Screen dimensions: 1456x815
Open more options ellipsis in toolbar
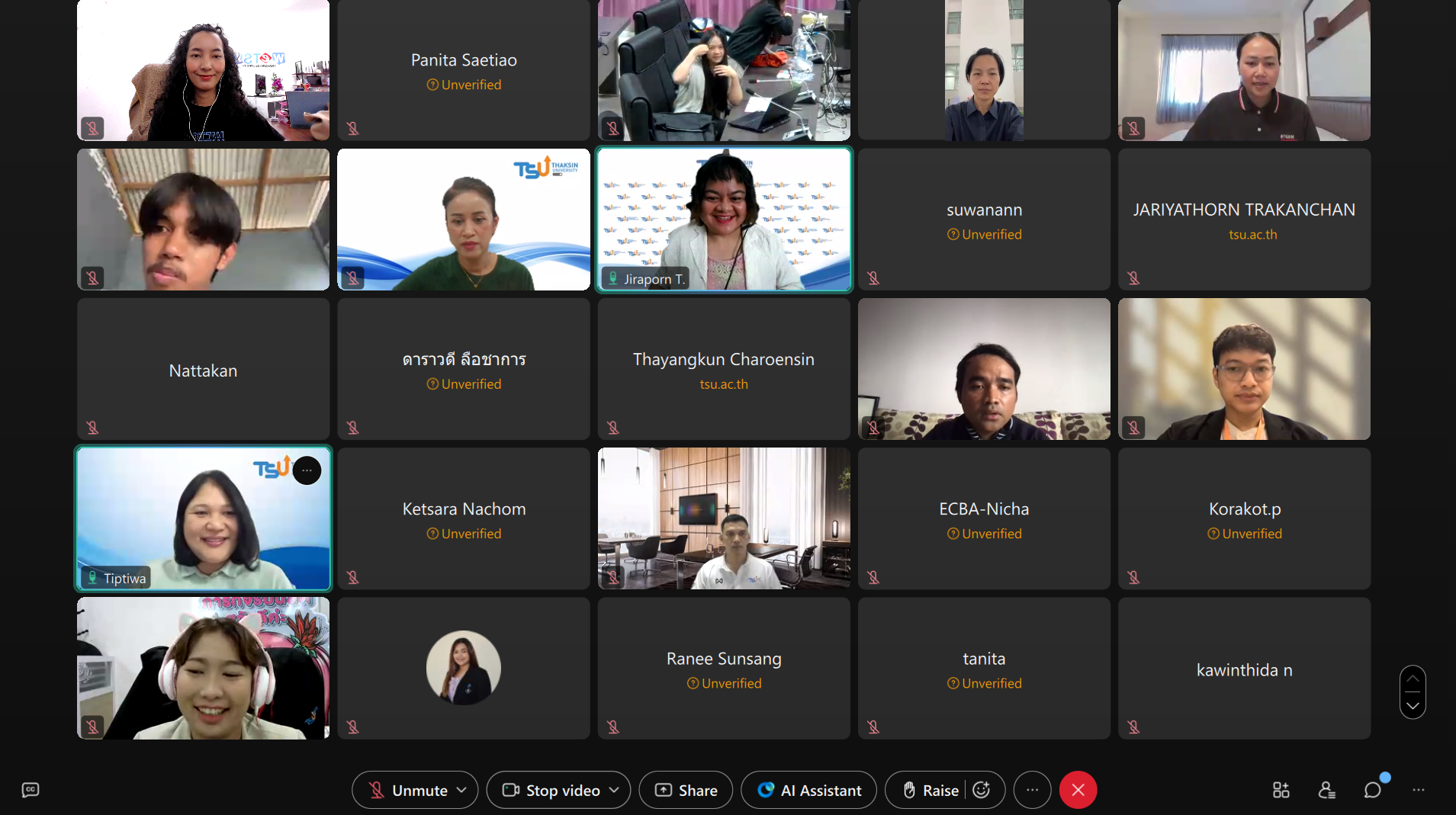[x=1032, y=790]
